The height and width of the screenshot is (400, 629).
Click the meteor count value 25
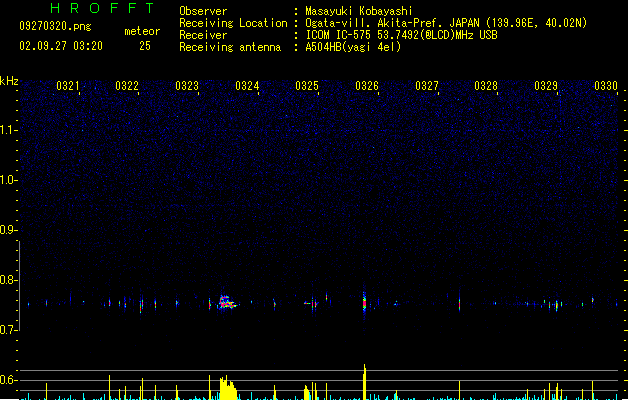coord(145,46)
